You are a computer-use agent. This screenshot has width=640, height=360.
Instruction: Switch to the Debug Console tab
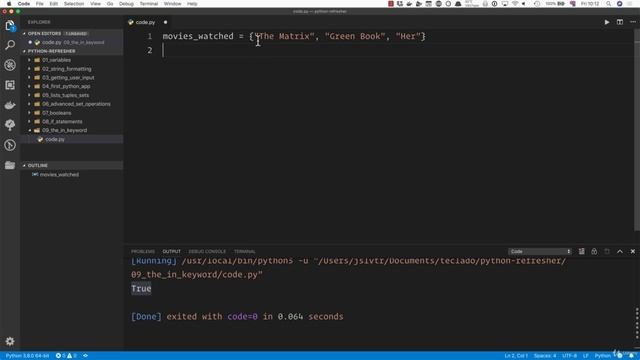tap(207, 251)
